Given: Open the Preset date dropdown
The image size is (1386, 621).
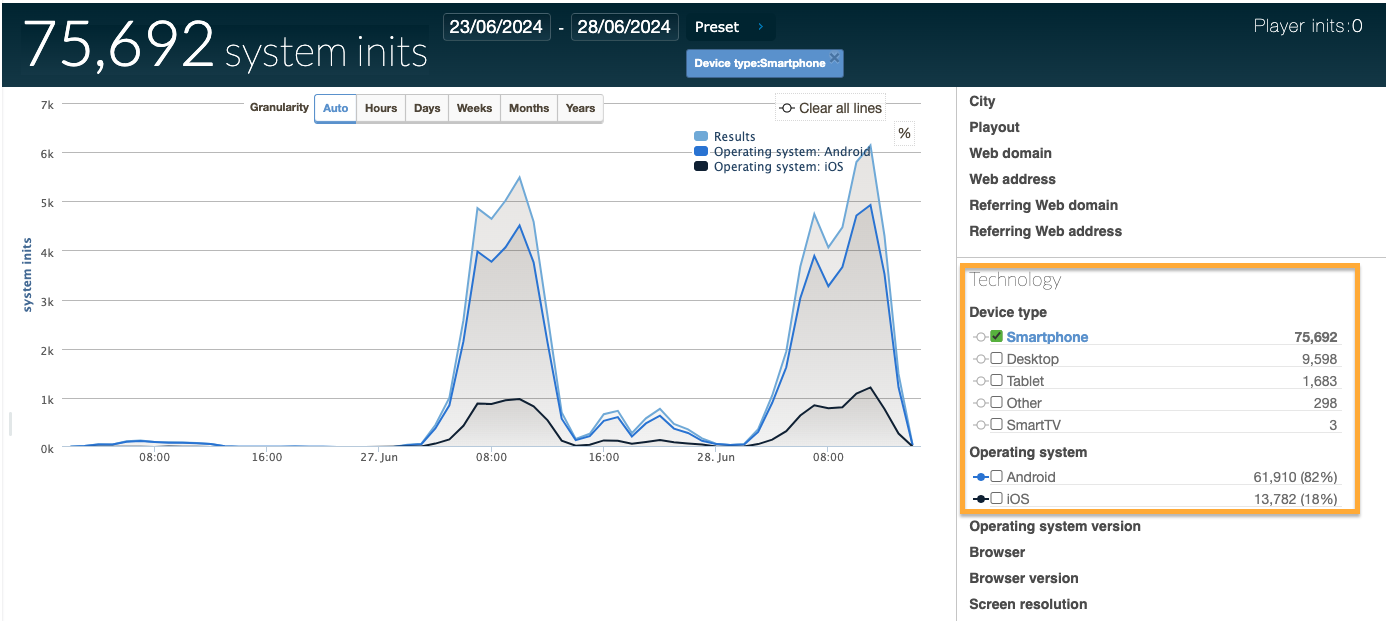Looking at the screenshot, I should (731, 27).
